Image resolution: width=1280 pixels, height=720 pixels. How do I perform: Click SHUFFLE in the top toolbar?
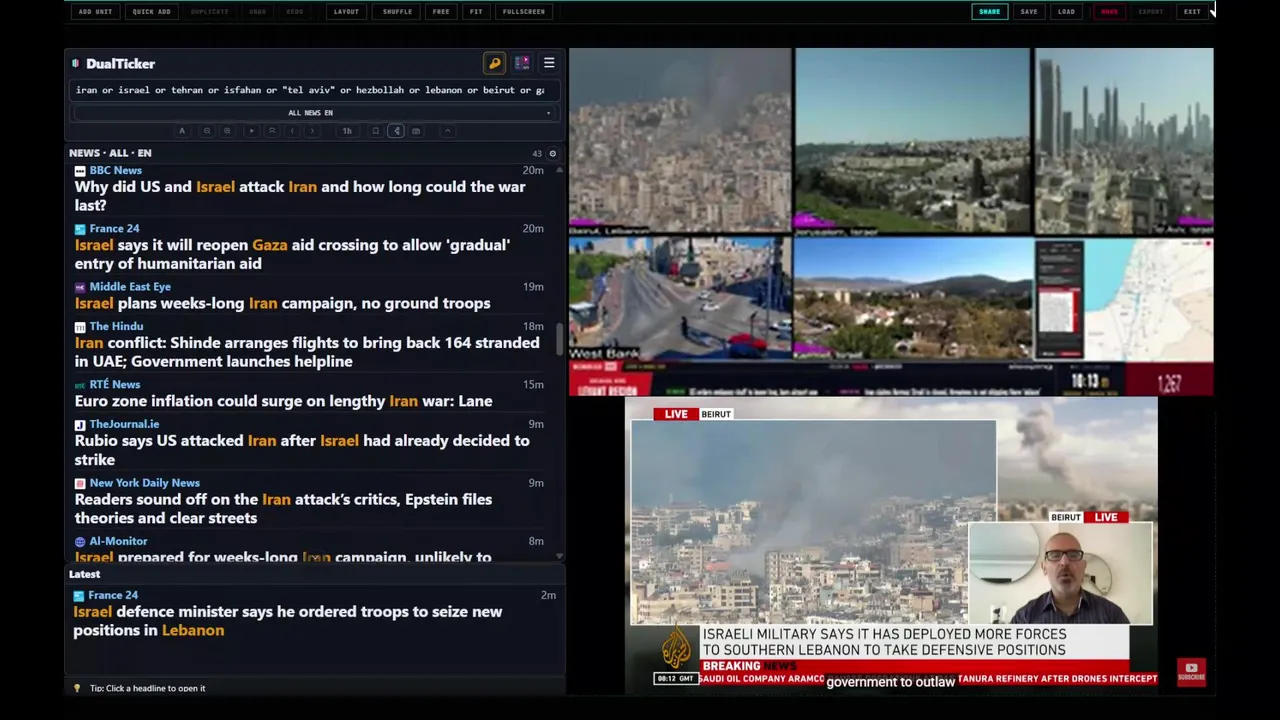coord(397,12)
